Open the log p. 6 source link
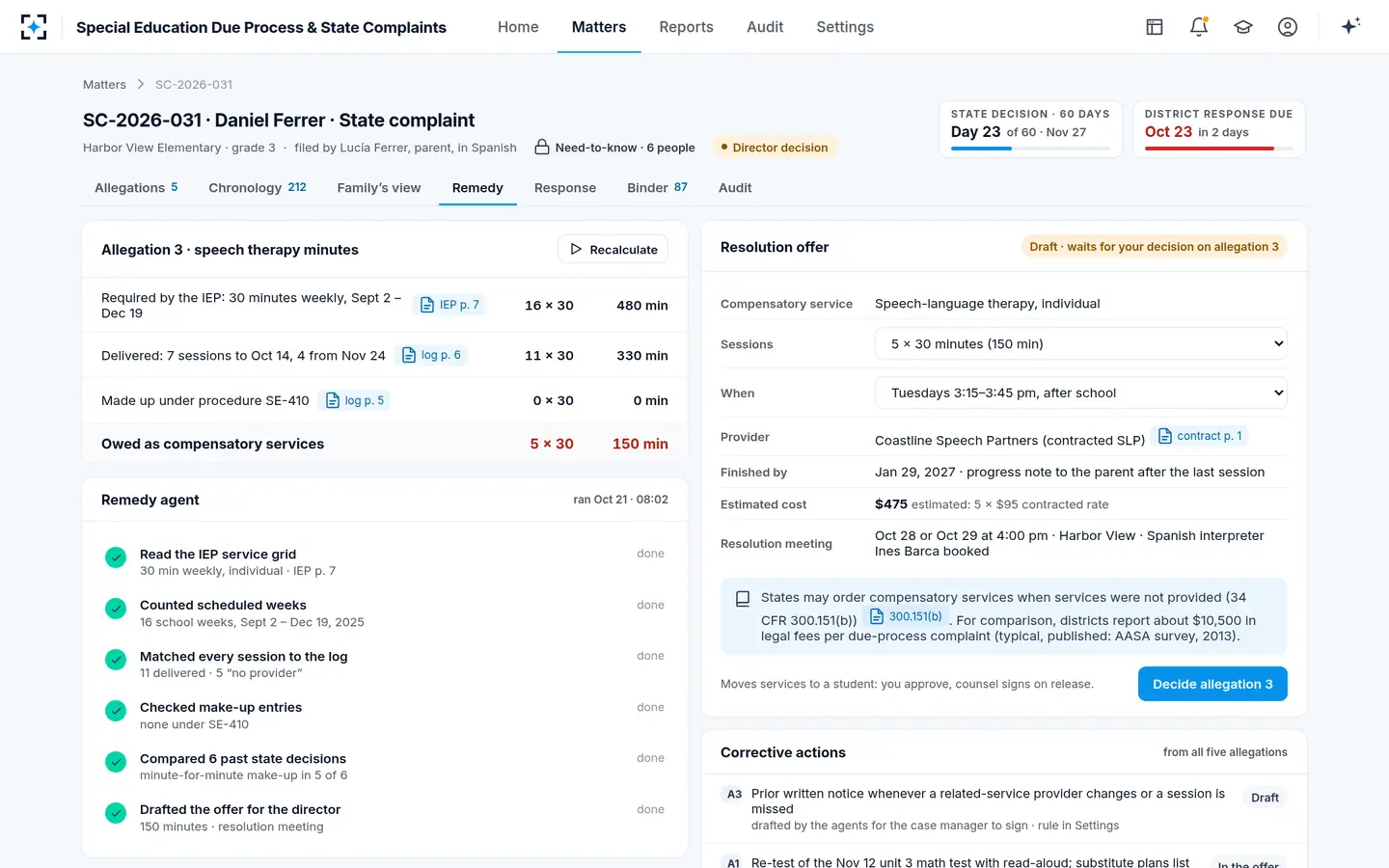 pyautogui.click(x=431, y=355)
